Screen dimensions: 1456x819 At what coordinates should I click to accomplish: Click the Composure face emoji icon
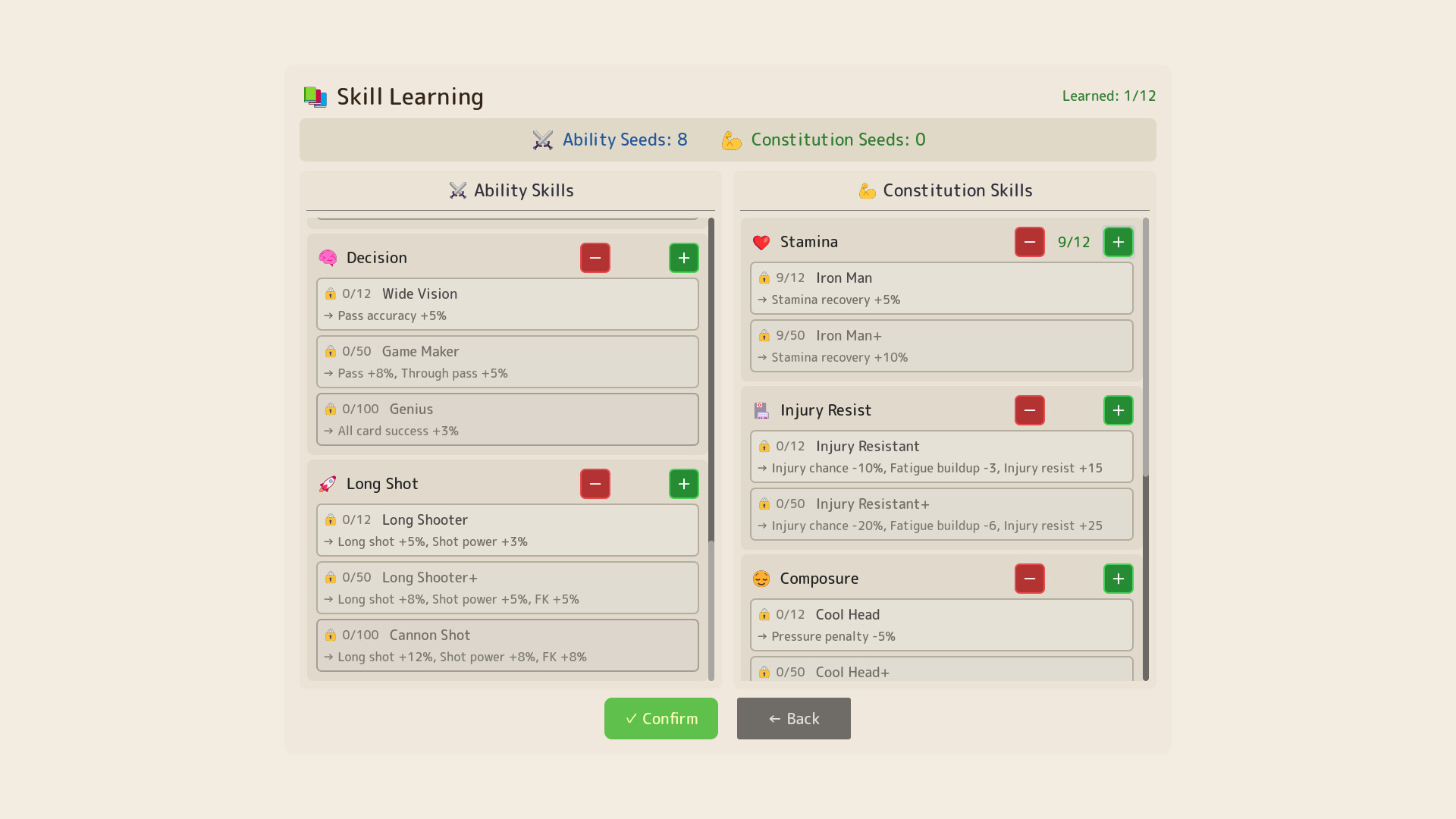761,579
